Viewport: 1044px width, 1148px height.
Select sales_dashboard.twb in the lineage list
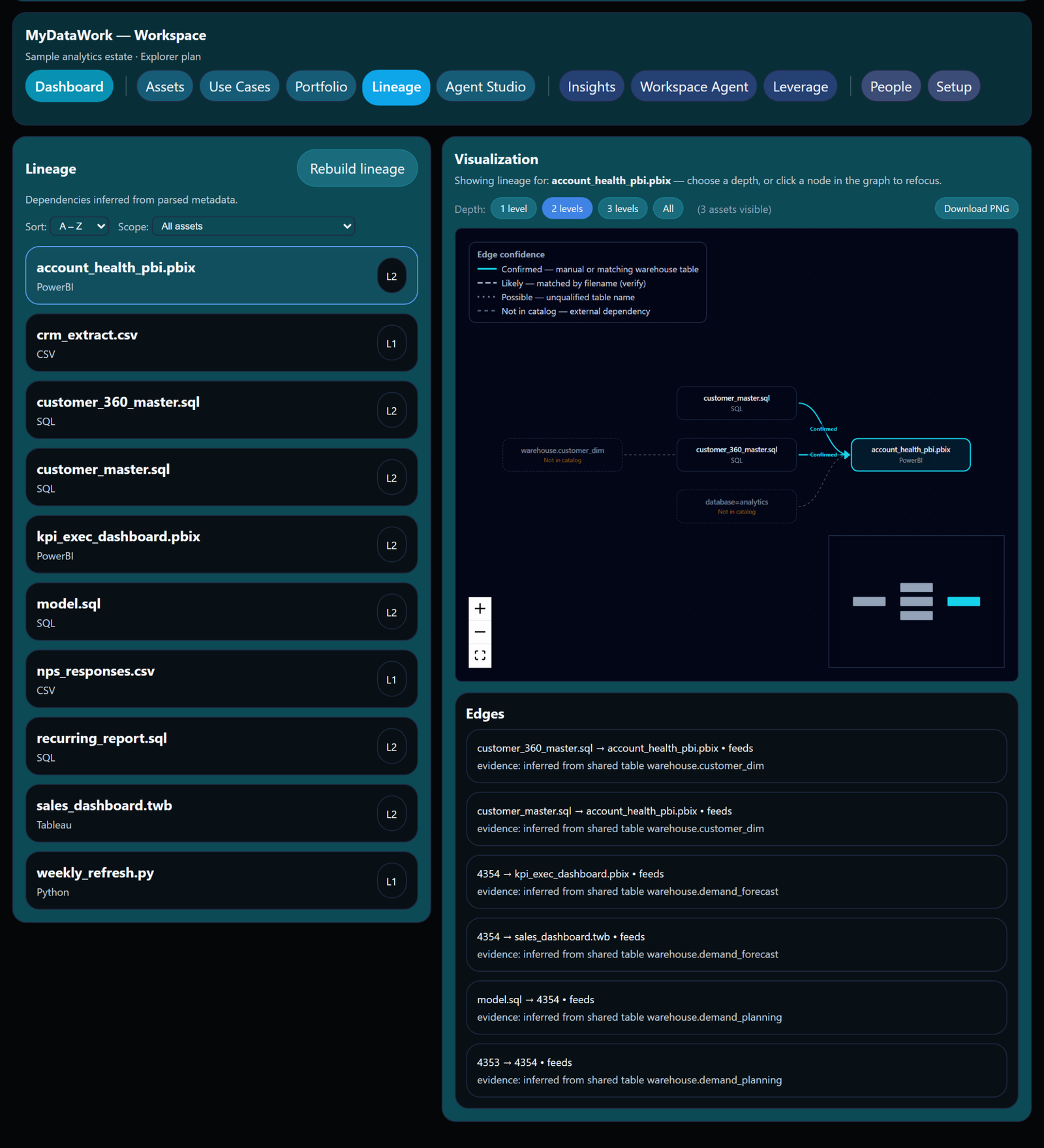coord(221,813)
